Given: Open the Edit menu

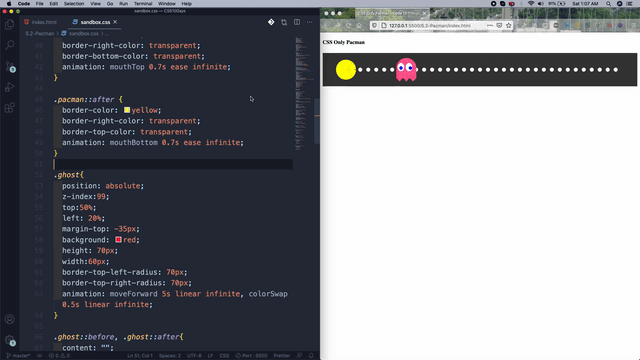Looking at the screenshot, I should click(53, 4).
